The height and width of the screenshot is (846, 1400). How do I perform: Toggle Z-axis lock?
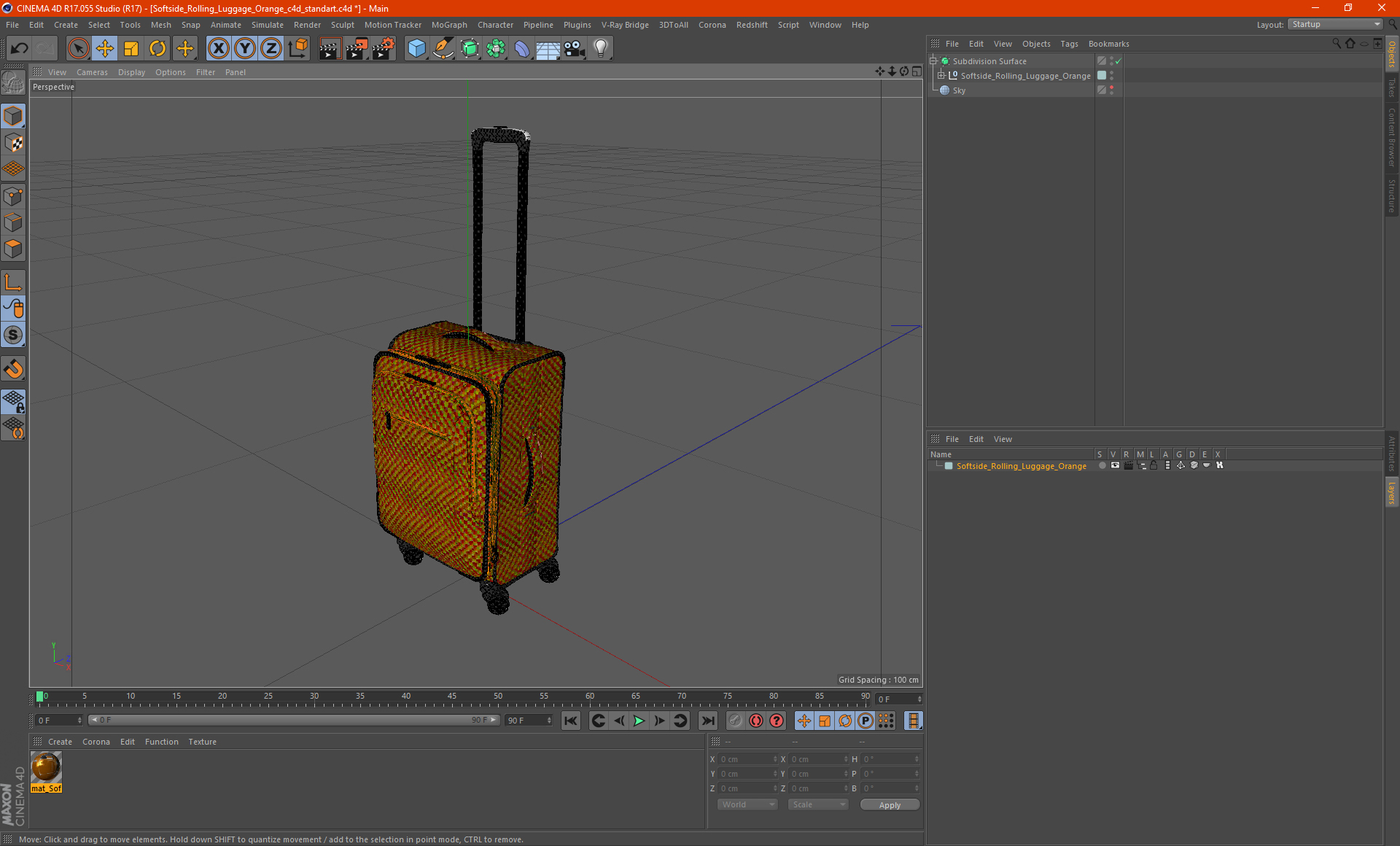click(271, 49)
